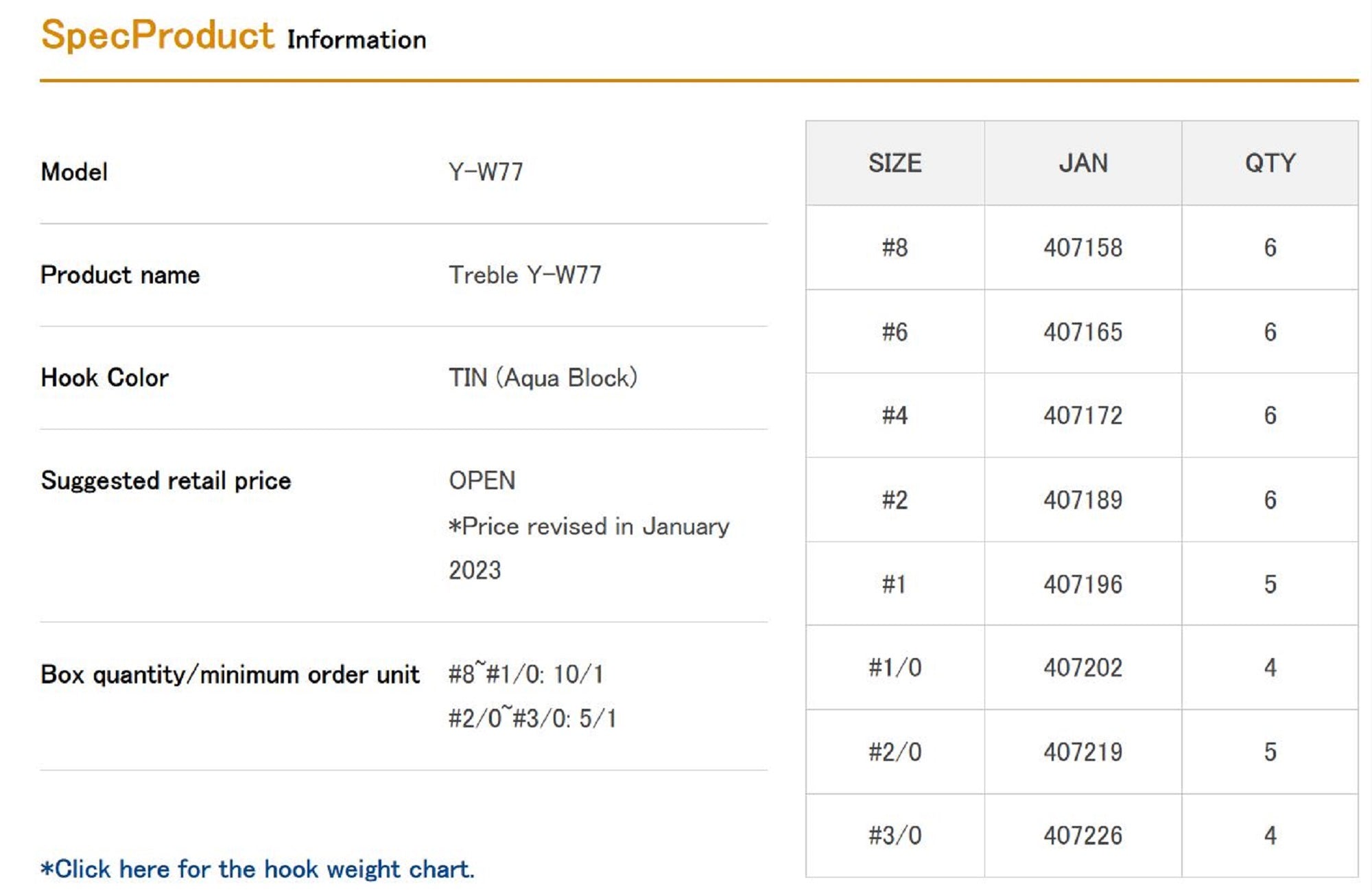This screenshot has width=1372, height=892.
Task: Select JAN code 407202
Action: pyautogui.click(x=1083, y=668)
